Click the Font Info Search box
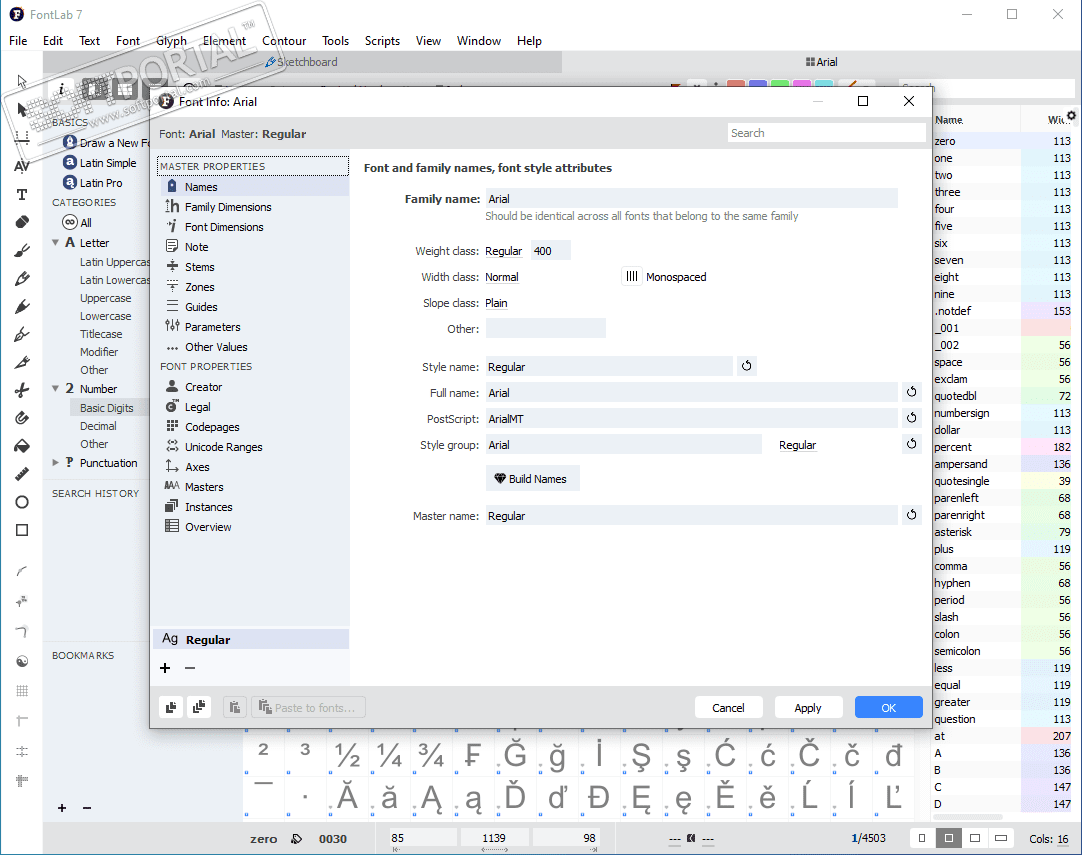 click(x=827, y=133)
